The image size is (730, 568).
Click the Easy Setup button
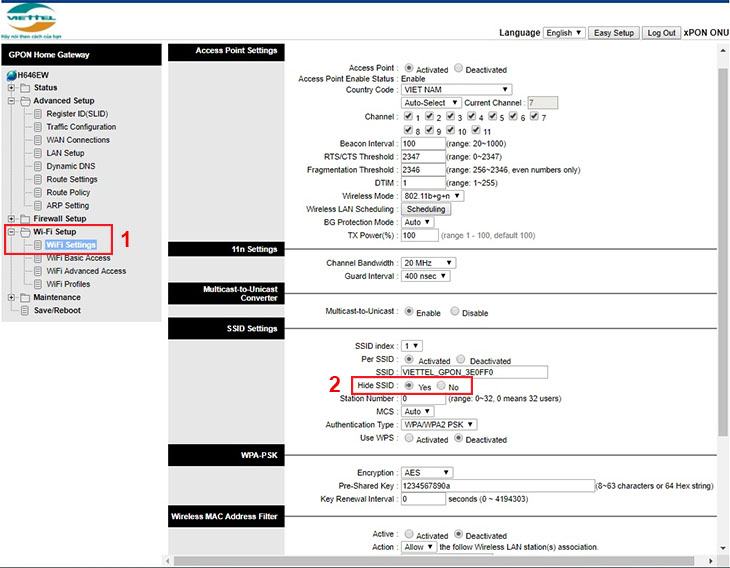[614, 33]
